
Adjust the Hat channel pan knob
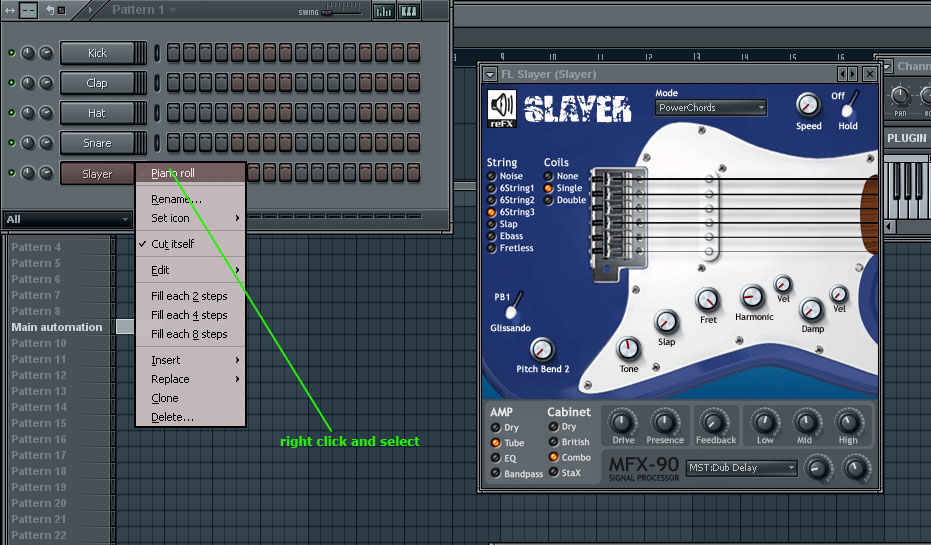pyautogui.click(x=28, y=113)
